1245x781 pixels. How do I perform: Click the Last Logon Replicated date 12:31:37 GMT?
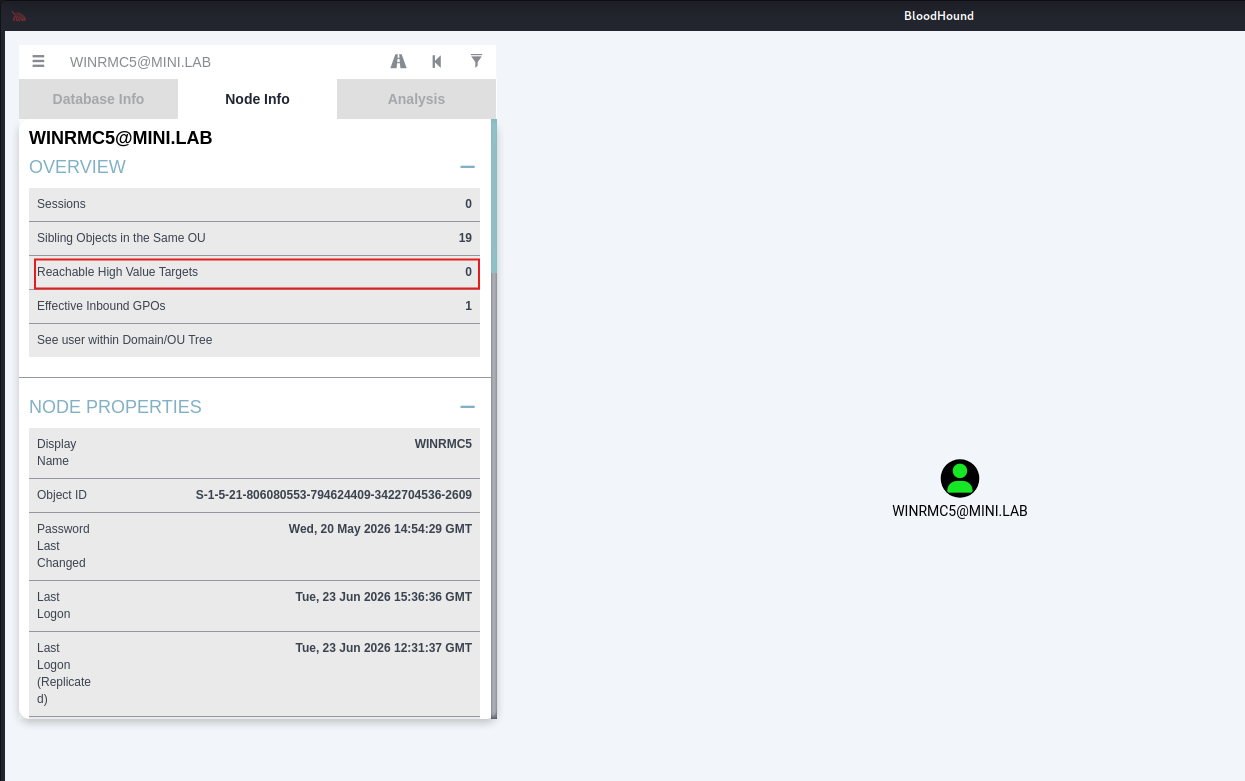383,648
